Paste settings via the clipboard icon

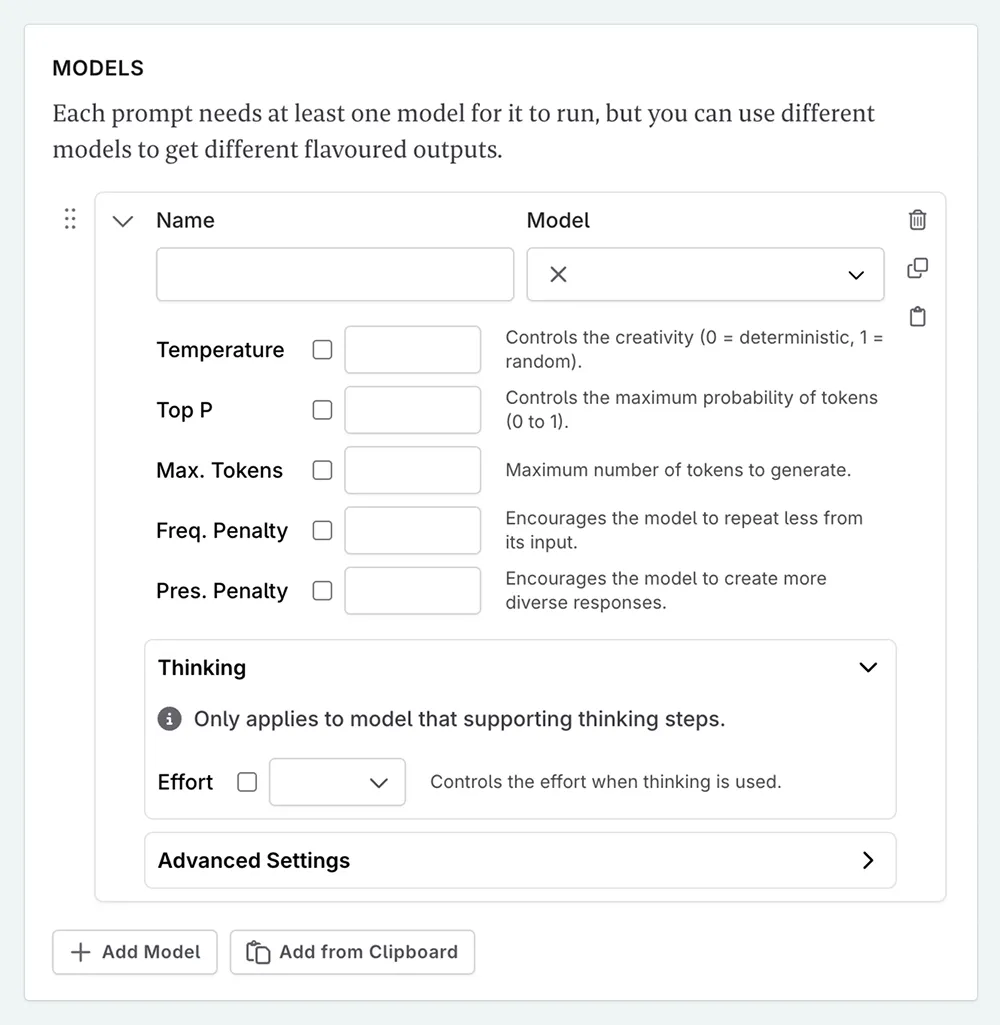(x=917, y=317)
